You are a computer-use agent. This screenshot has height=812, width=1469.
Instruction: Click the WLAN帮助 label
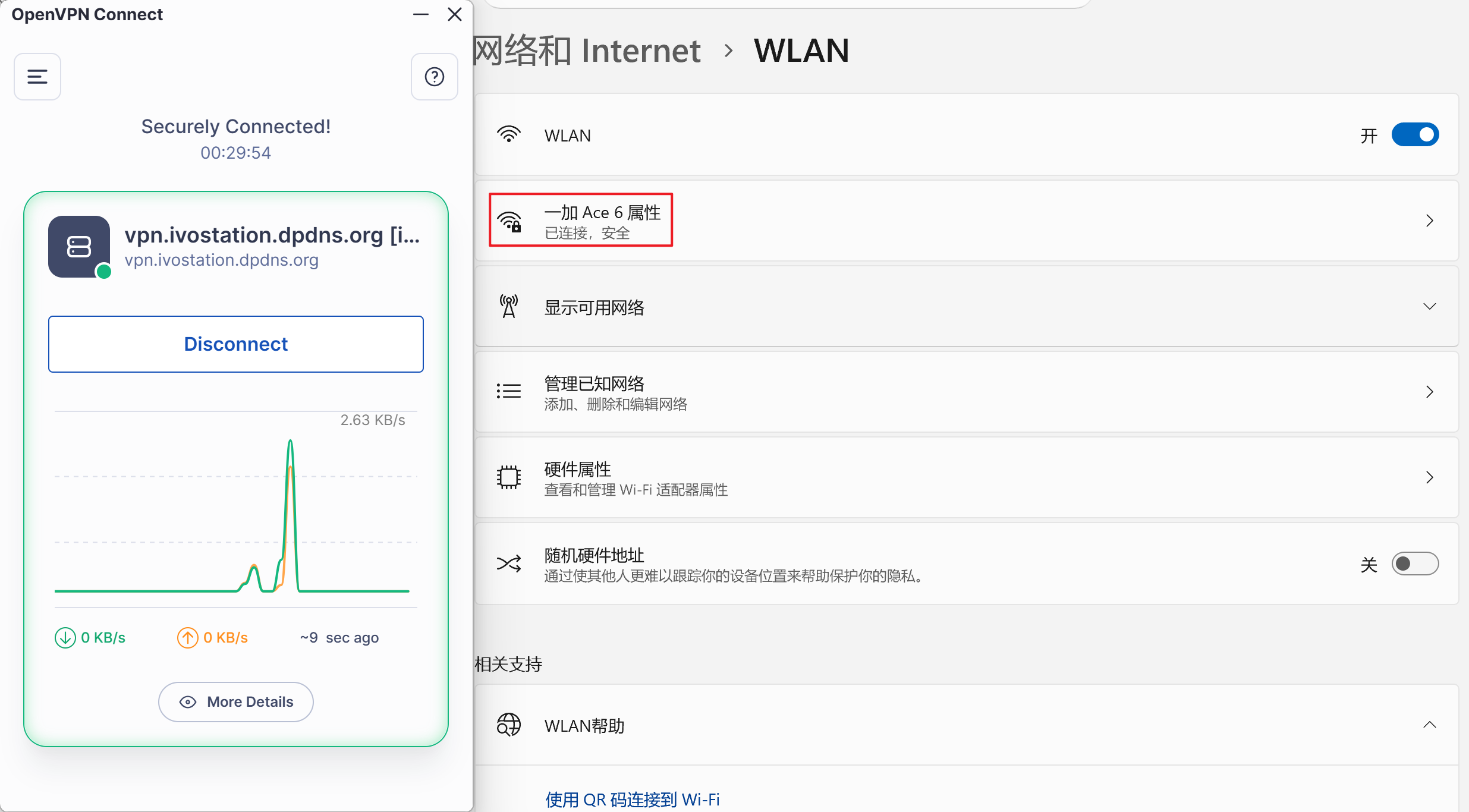pos(584,726)
